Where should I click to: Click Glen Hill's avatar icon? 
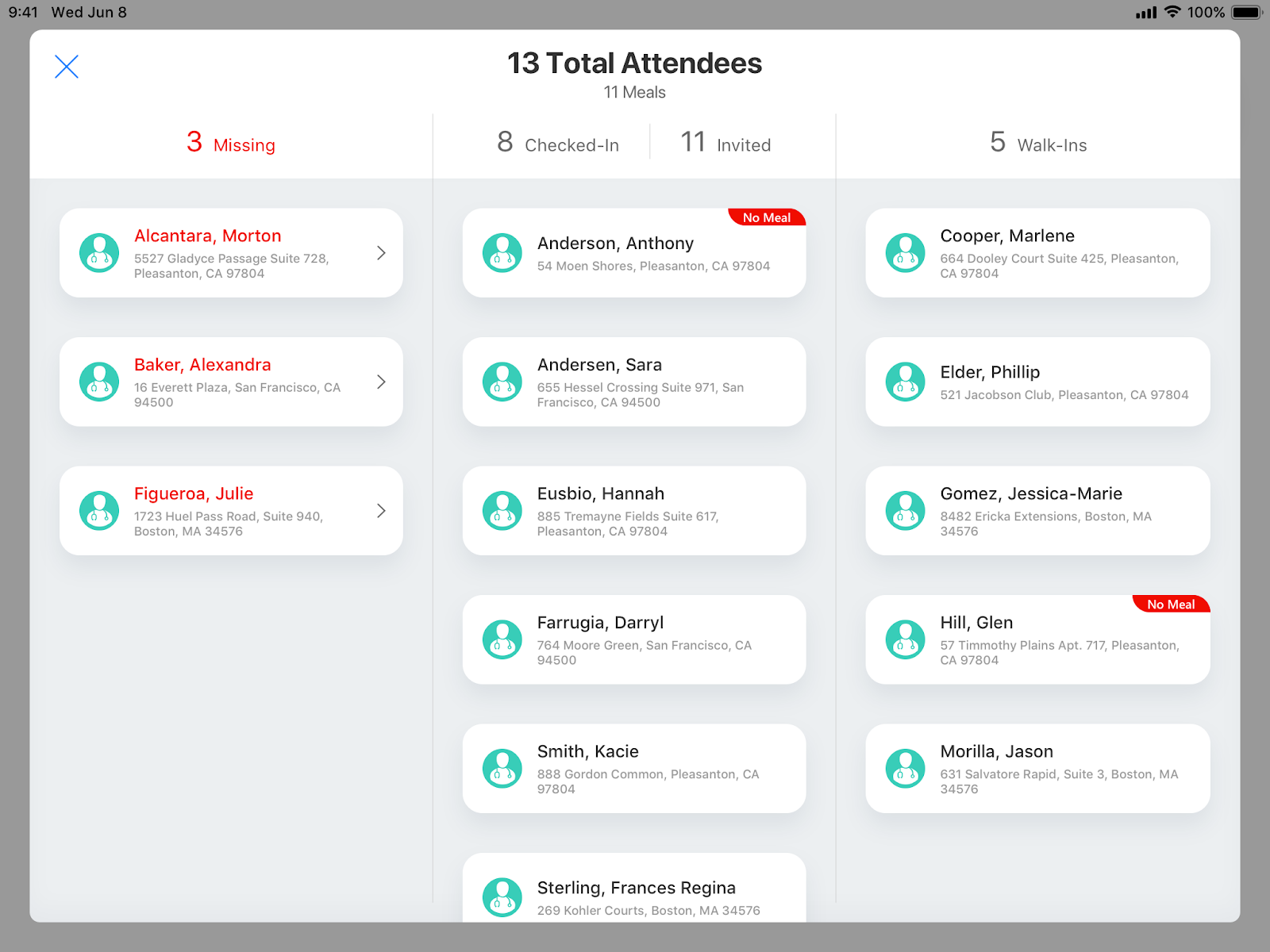906,639
